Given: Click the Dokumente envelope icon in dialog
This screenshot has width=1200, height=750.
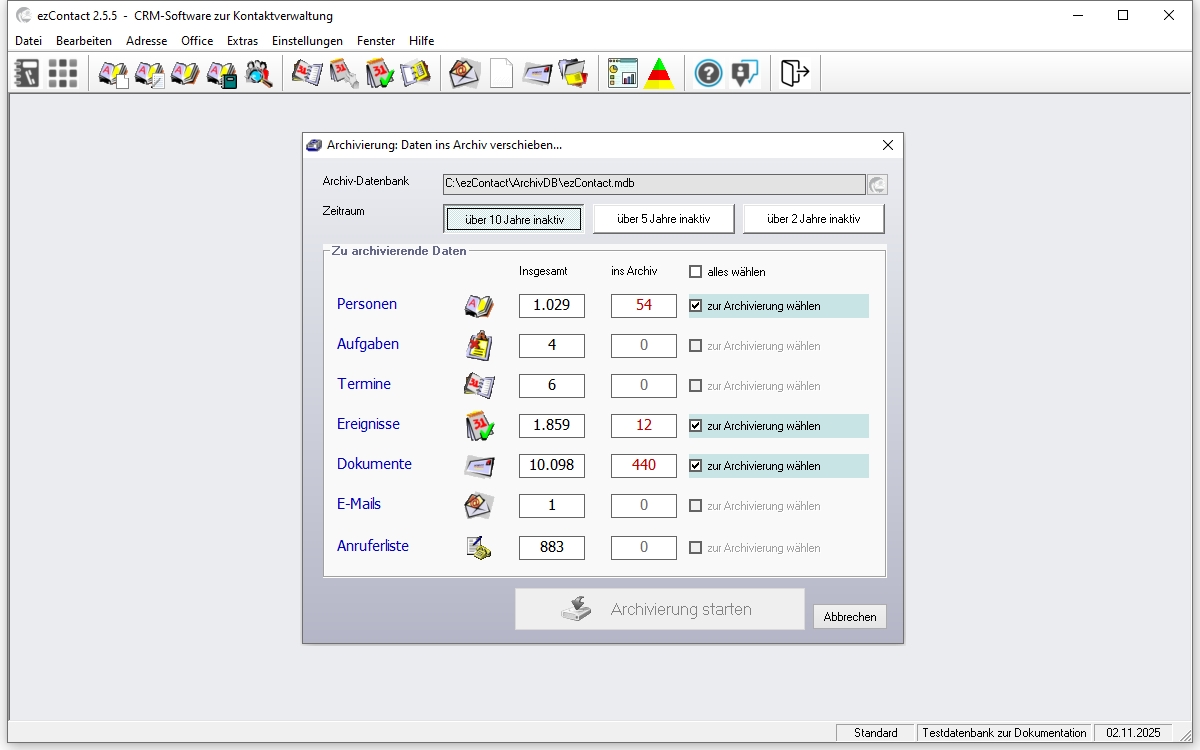Looking at the screenshot, I should (479, 466).
